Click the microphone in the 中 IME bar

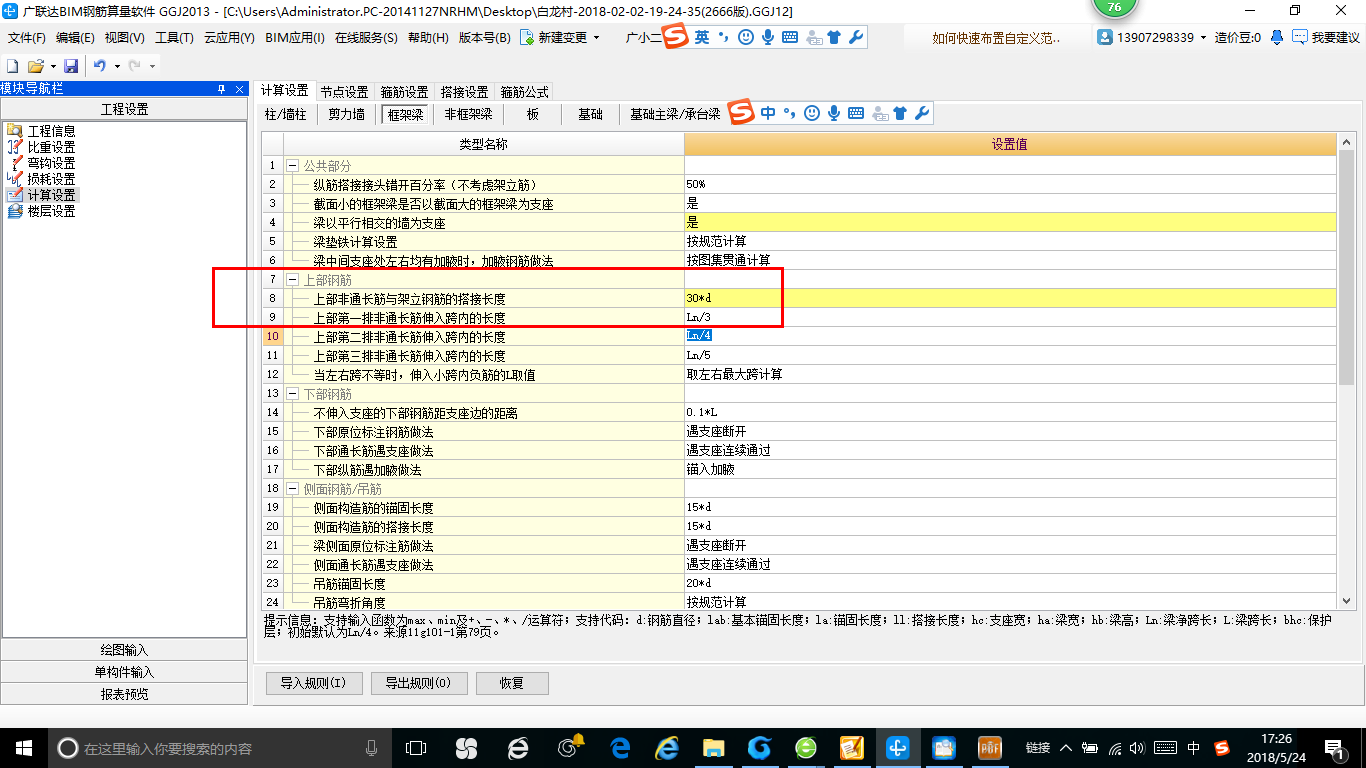point(834,113)
